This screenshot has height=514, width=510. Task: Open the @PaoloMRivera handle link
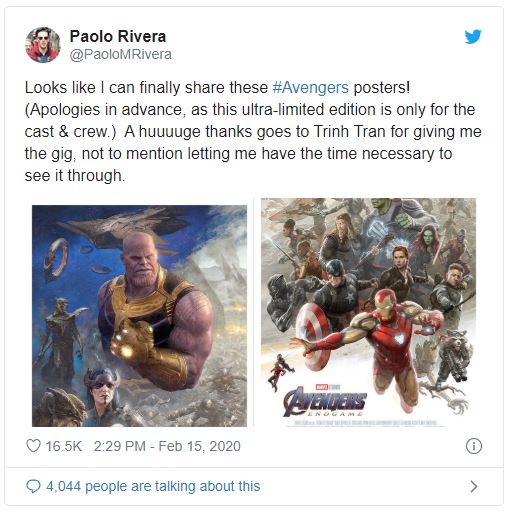click(121, 54)
